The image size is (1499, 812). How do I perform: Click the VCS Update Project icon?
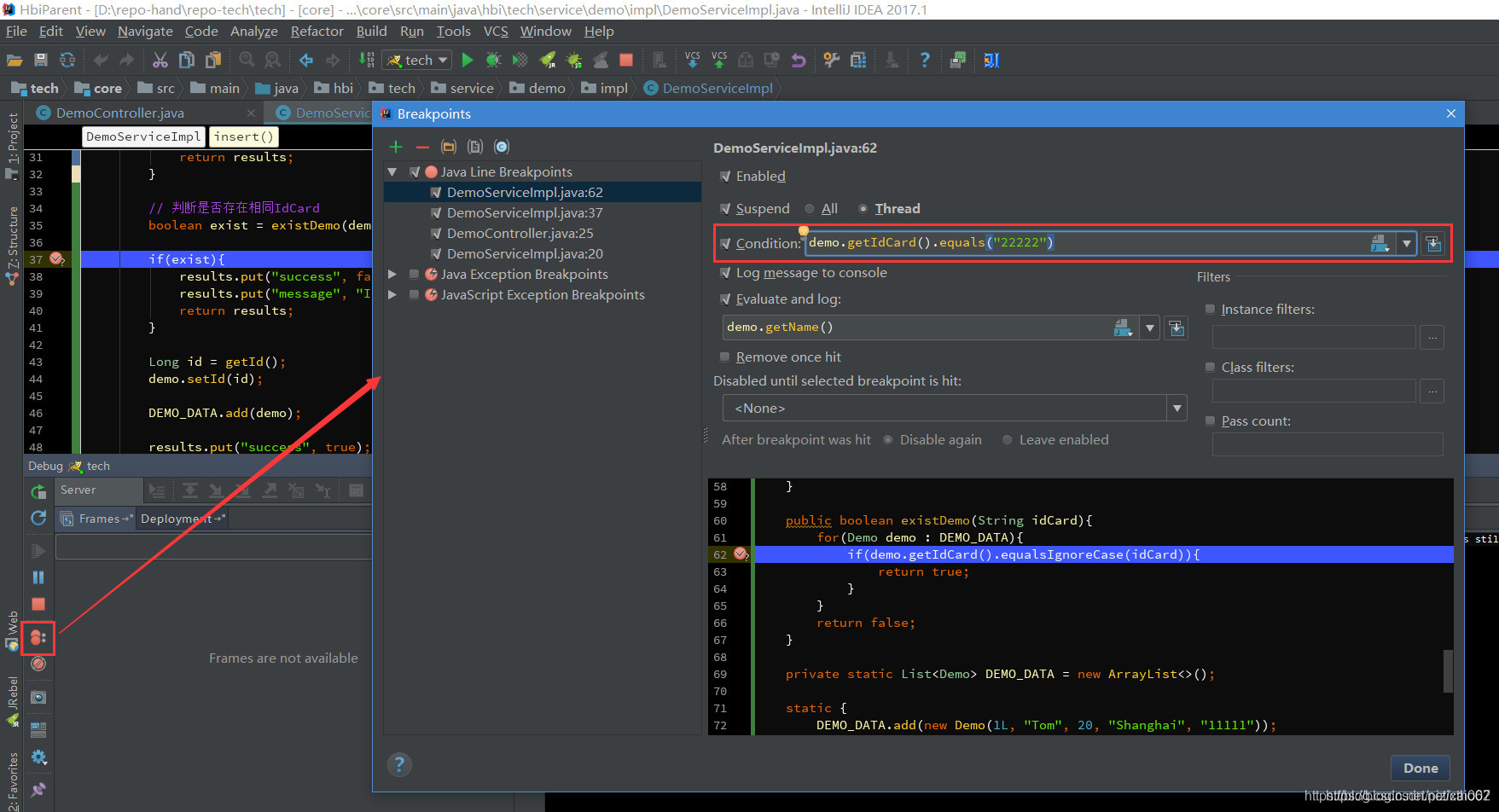click(x=693, y=61)
